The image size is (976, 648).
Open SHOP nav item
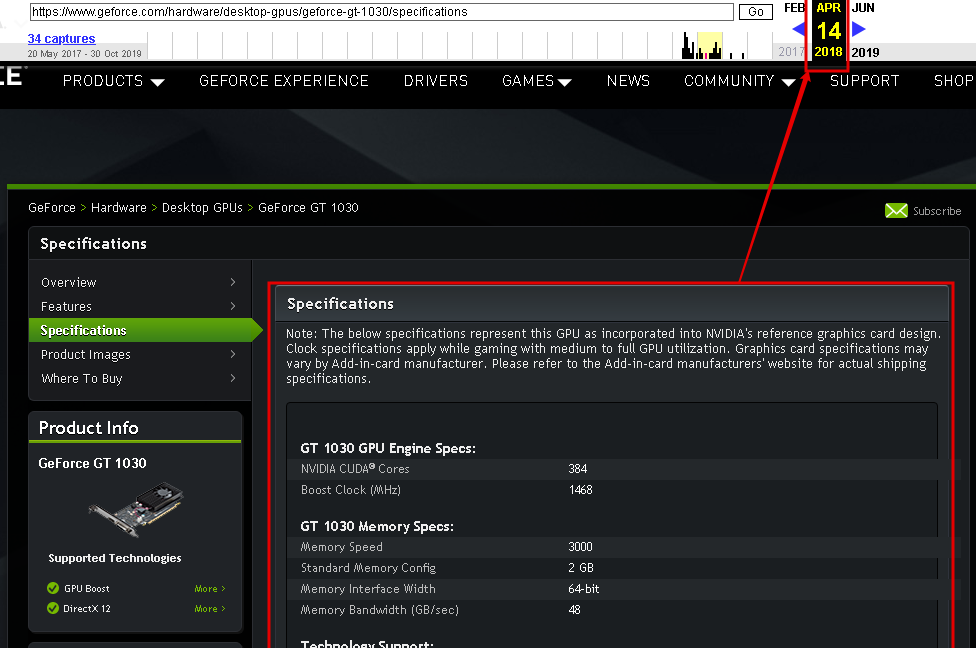point(954,81)
